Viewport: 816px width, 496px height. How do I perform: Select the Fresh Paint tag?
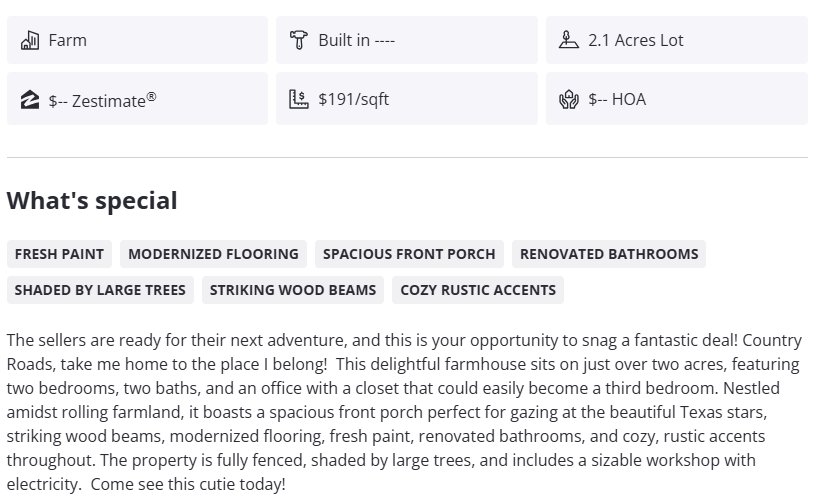pos(59,254)
